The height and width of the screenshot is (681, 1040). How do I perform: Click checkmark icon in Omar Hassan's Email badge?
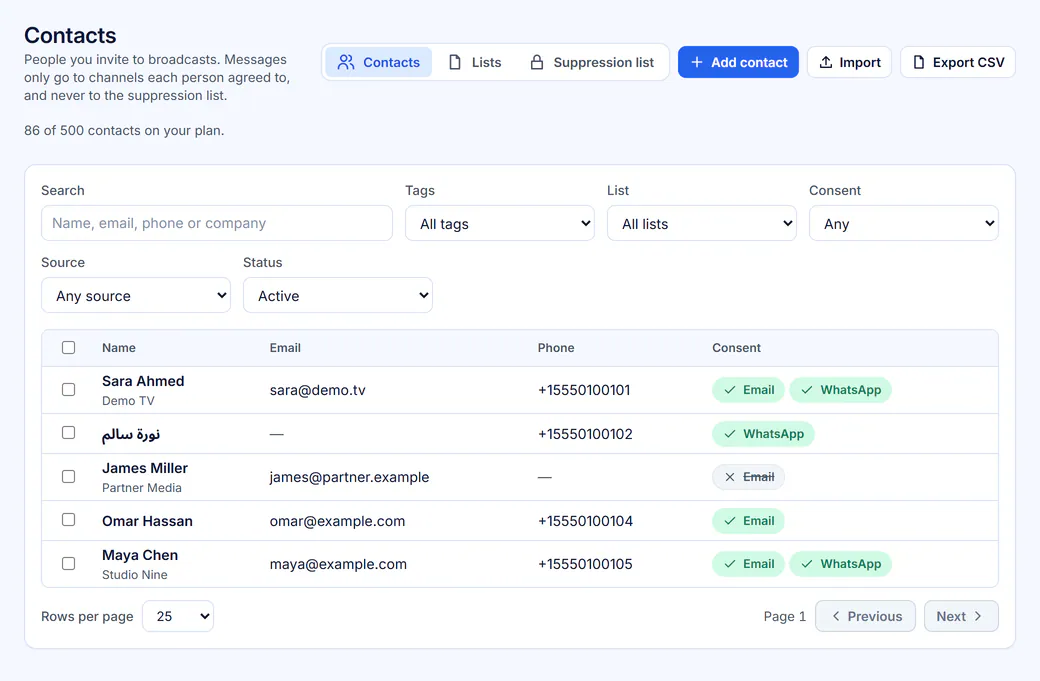730,521
